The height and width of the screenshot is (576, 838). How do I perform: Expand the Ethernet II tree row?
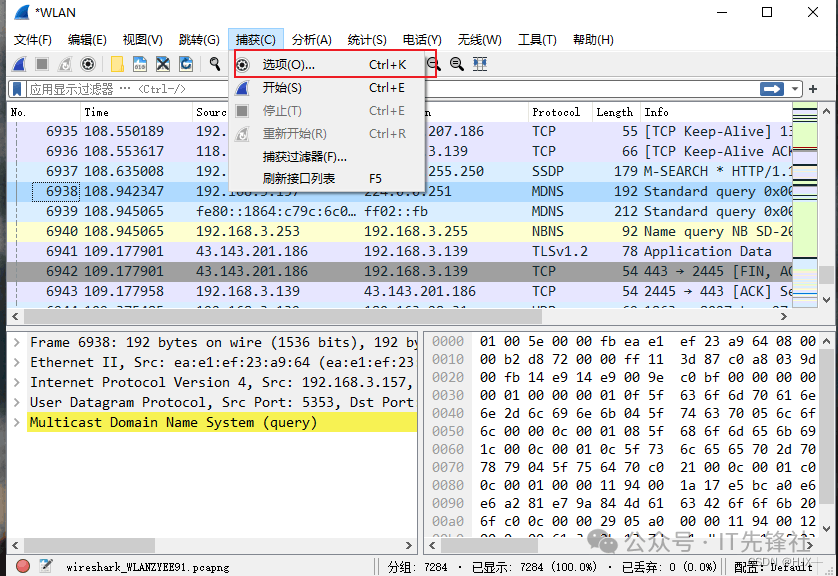16,362
